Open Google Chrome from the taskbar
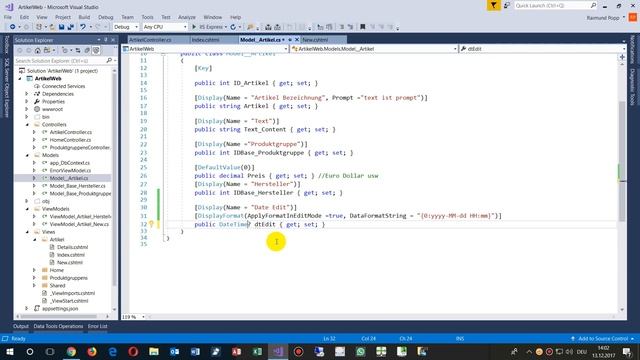 [x=71, y=351]
